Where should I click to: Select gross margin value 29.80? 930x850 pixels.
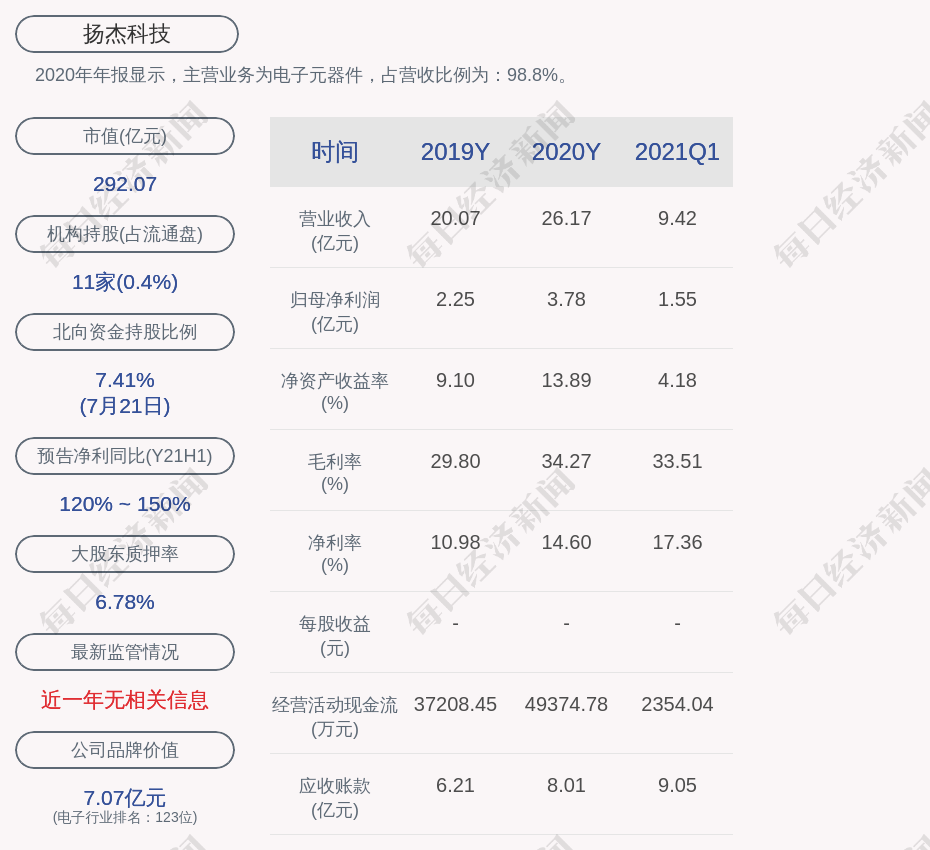point(455,461)
